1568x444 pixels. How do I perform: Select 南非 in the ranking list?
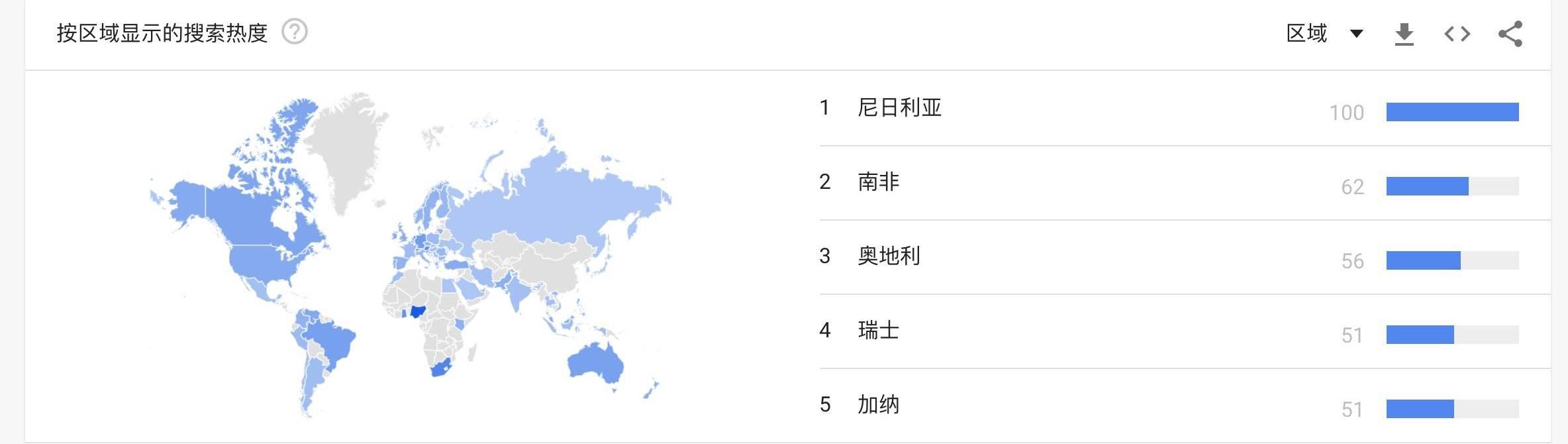(x=878, y=182)
